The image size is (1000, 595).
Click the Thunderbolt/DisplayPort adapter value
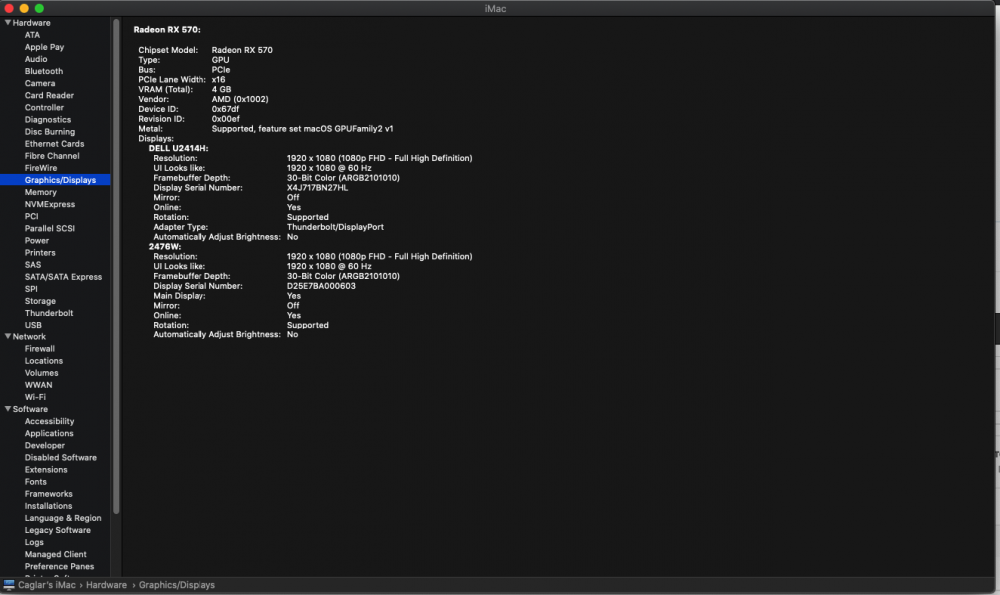335,227
